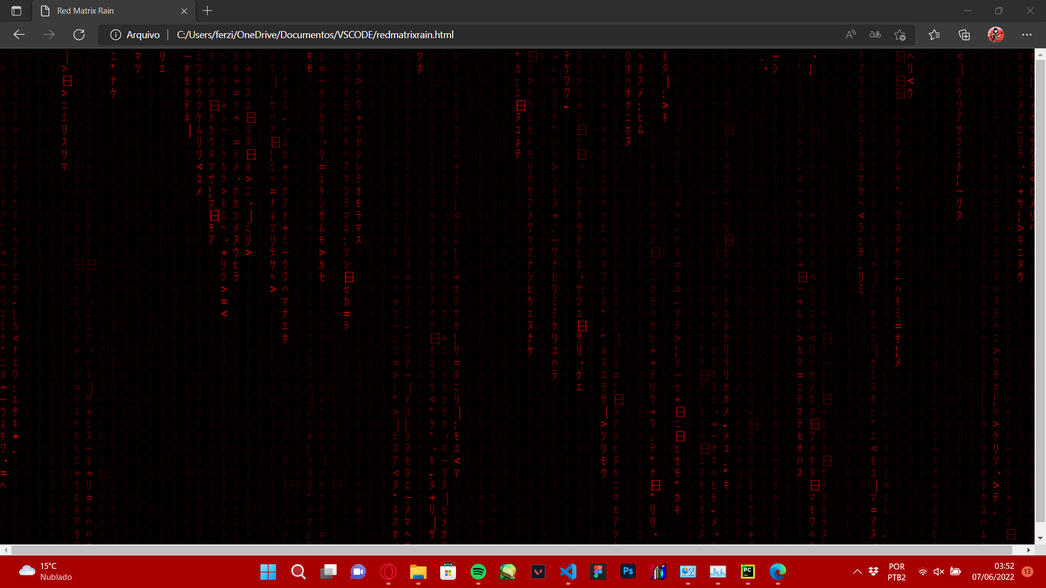
Task: Open the Favorites list icon
Action: tap(934, 35)
